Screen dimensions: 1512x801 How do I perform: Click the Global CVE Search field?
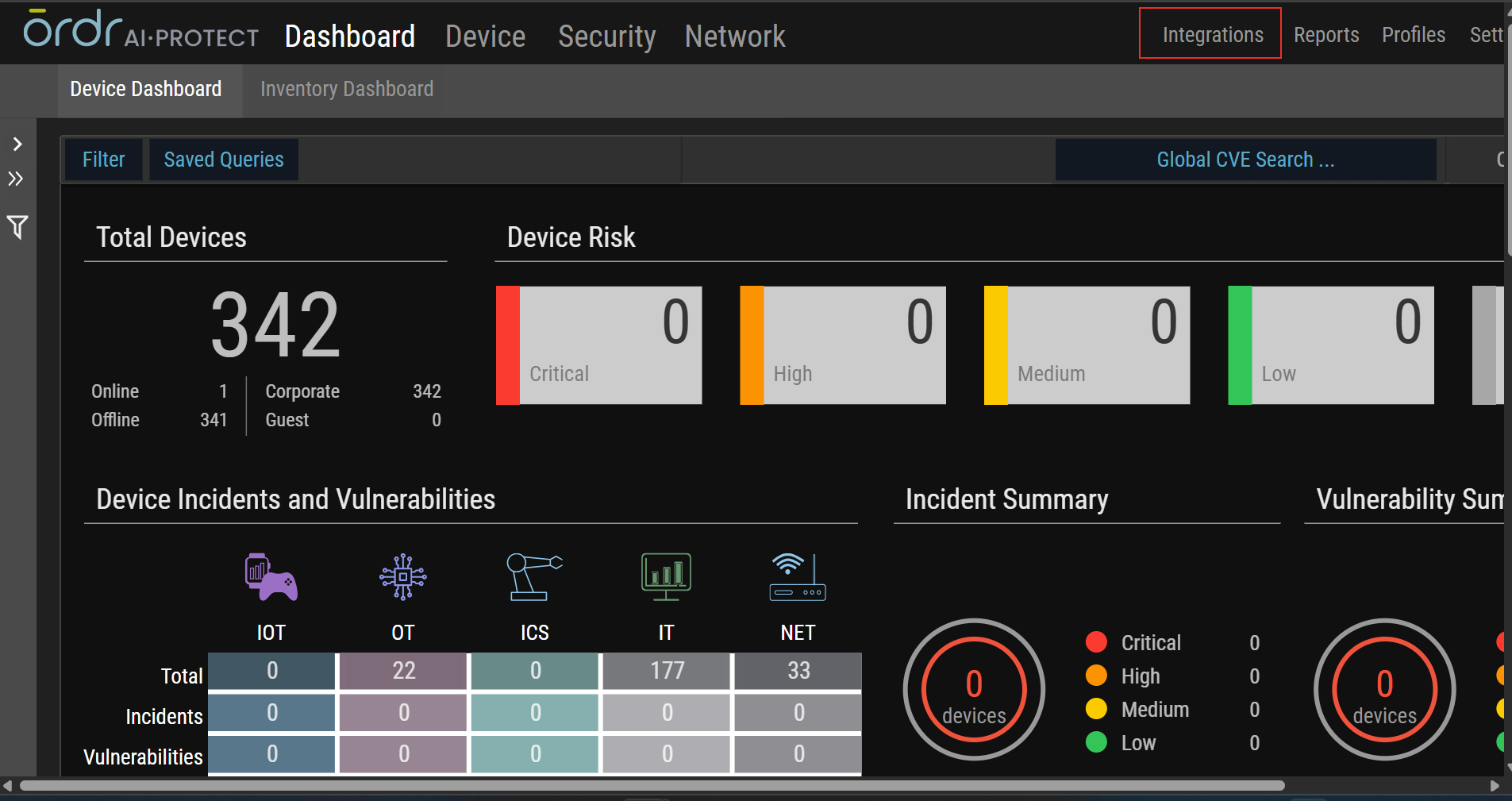click(1245, 160)
